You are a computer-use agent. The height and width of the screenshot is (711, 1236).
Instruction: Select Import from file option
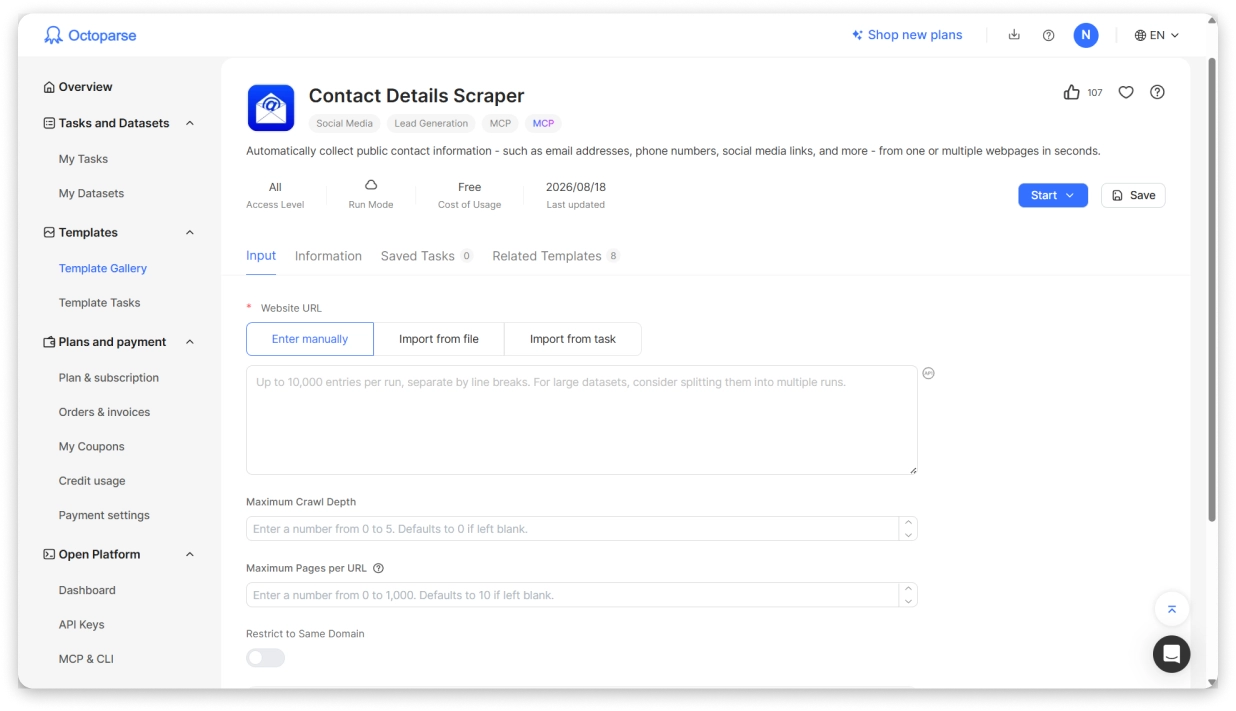439,339
